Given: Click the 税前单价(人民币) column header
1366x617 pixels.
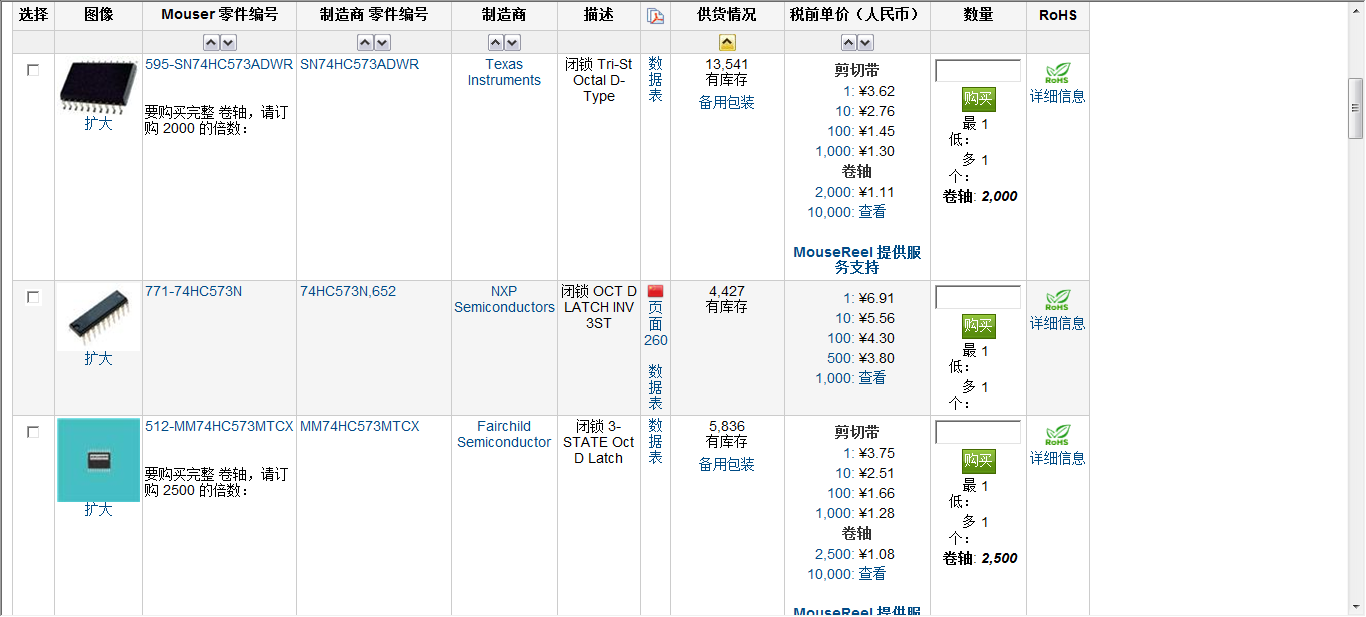Looking at the screenshot, I should tap(857, 15).
